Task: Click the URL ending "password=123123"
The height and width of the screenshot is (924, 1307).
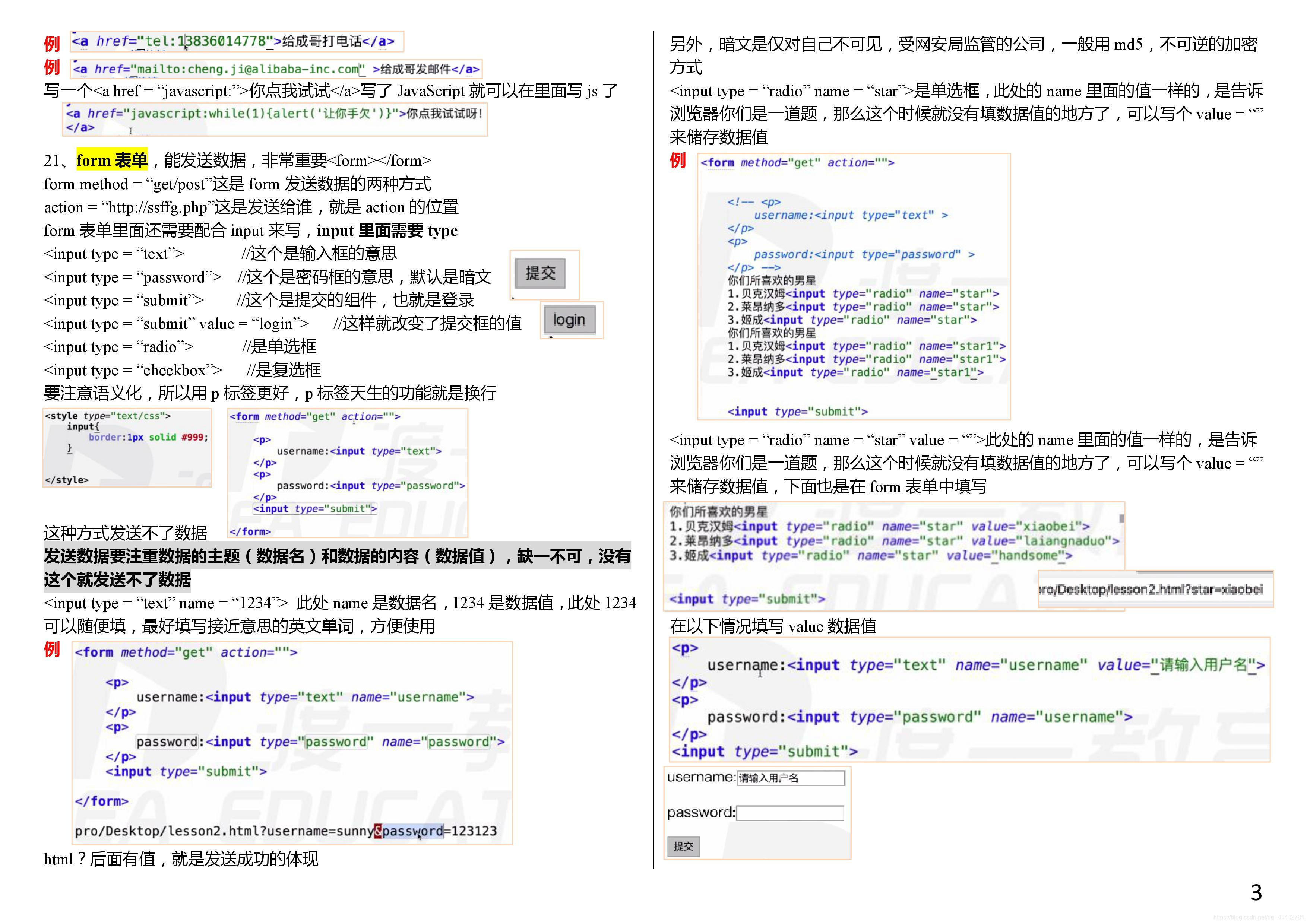Action: [x=286, y=831]
